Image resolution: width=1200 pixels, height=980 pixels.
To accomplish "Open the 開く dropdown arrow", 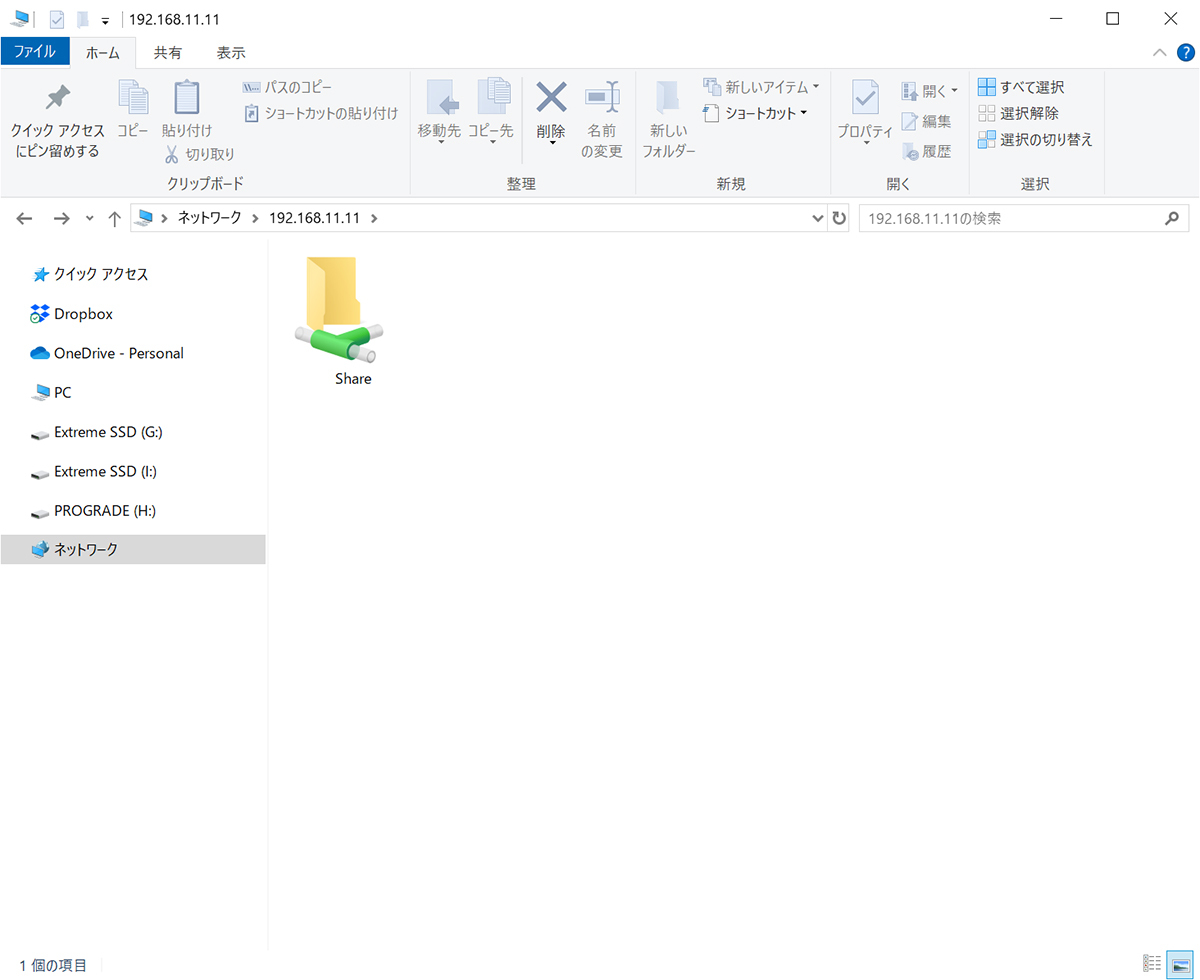I will (953, 91).
